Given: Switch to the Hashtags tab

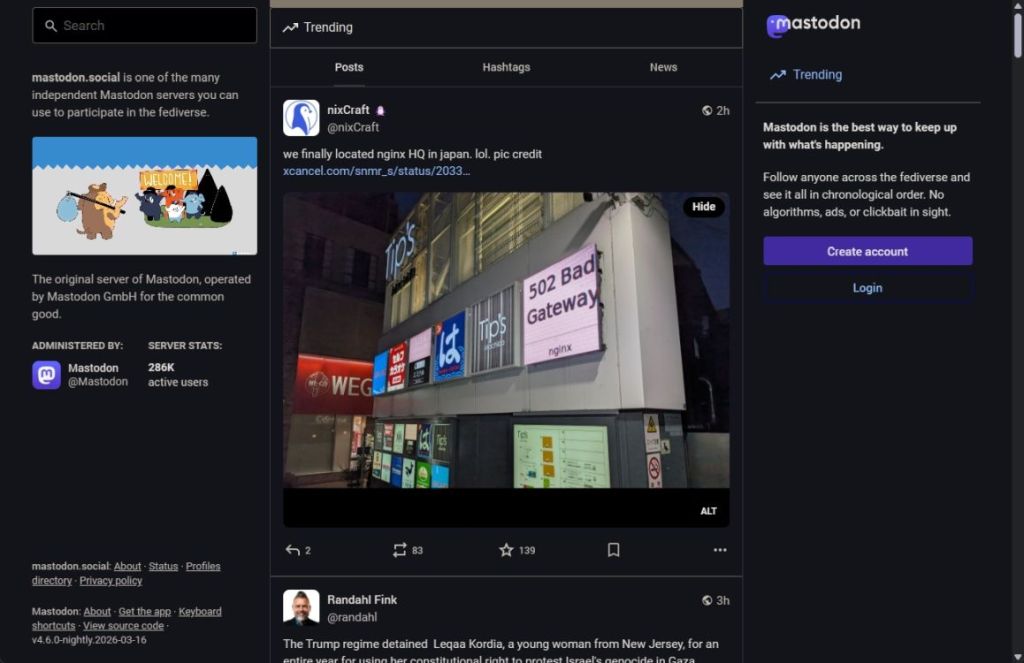Looking at the screenshot, I should click(506, 67).
